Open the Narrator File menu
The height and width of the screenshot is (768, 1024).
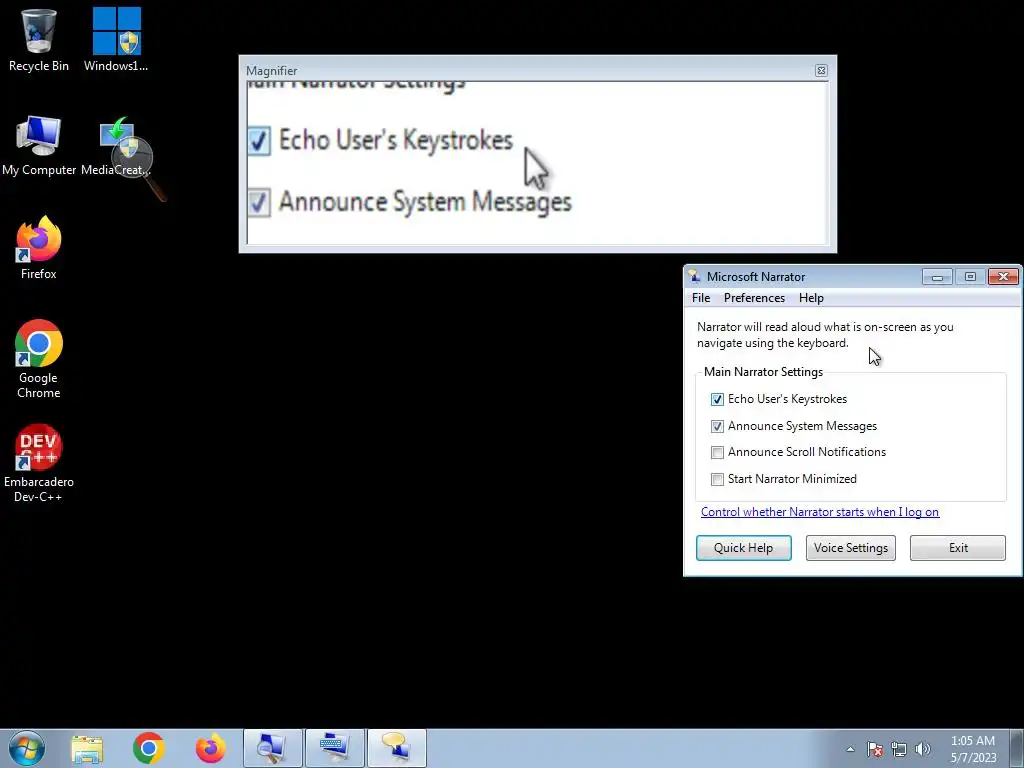coord(701,298)
